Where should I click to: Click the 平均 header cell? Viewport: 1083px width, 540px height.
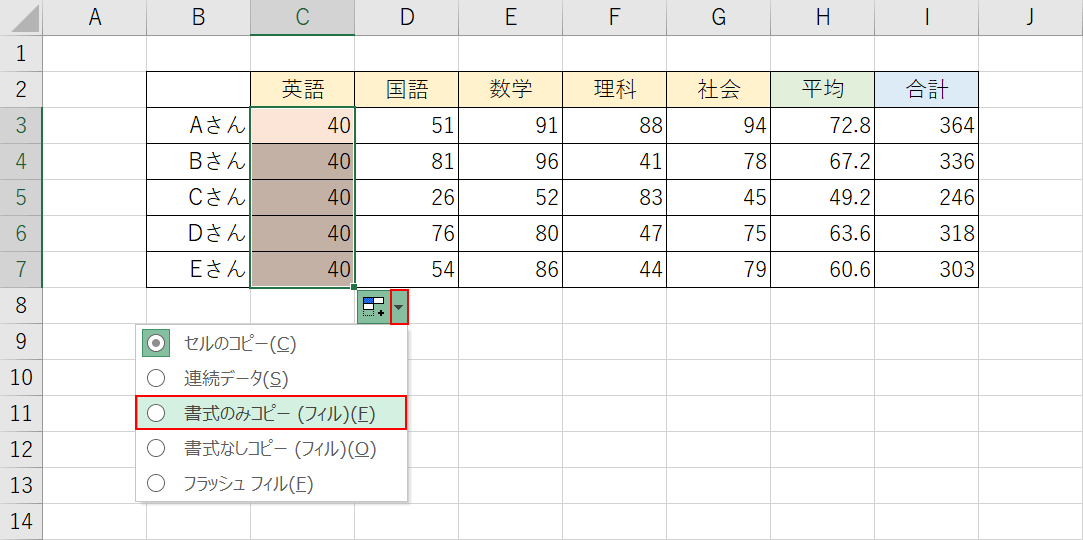click(823, 89)
